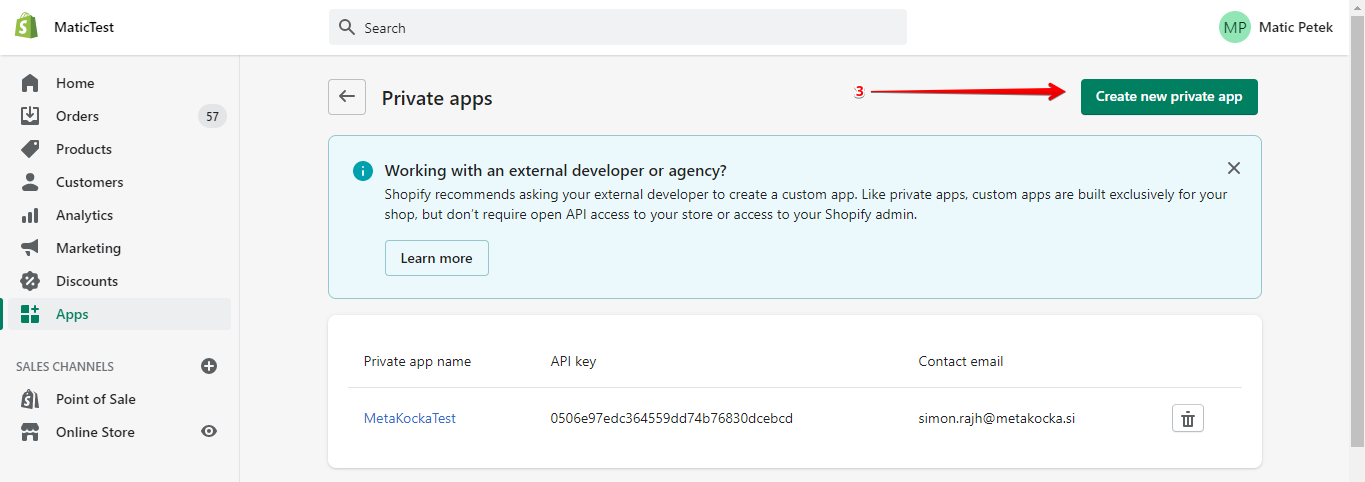Viewport: 1365px width, 482px height.
Task: Click the banner heading about external developer
Action: (556, 170)
